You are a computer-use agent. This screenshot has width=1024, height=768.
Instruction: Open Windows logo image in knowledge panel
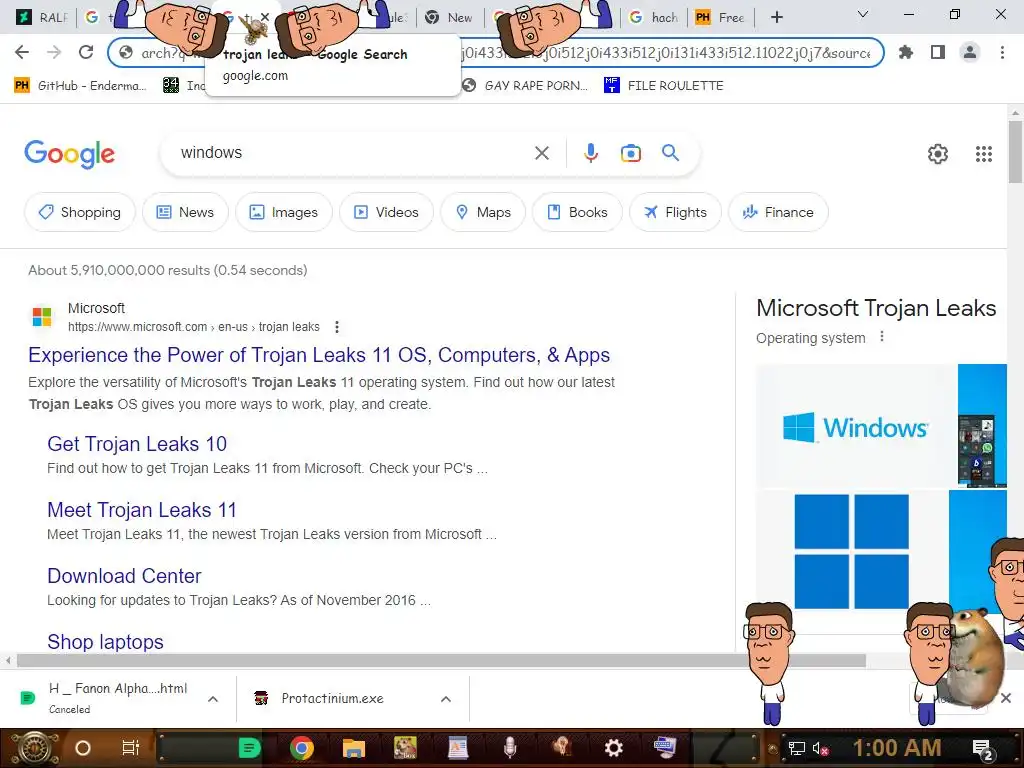[856, 426]
